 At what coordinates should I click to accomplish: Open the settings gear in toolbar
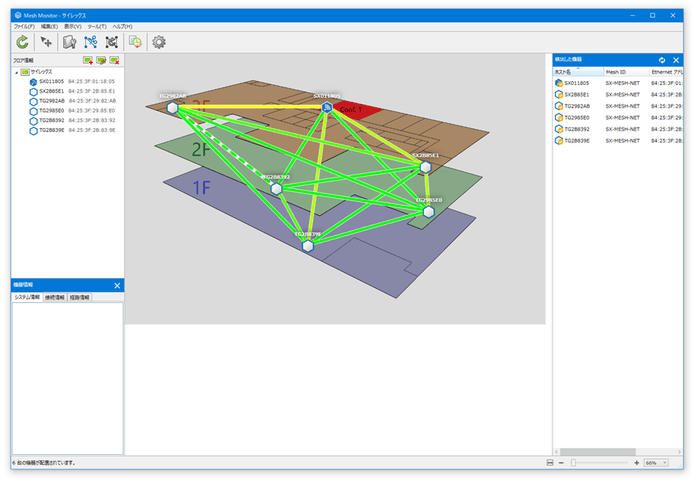[x=158, y=42]
